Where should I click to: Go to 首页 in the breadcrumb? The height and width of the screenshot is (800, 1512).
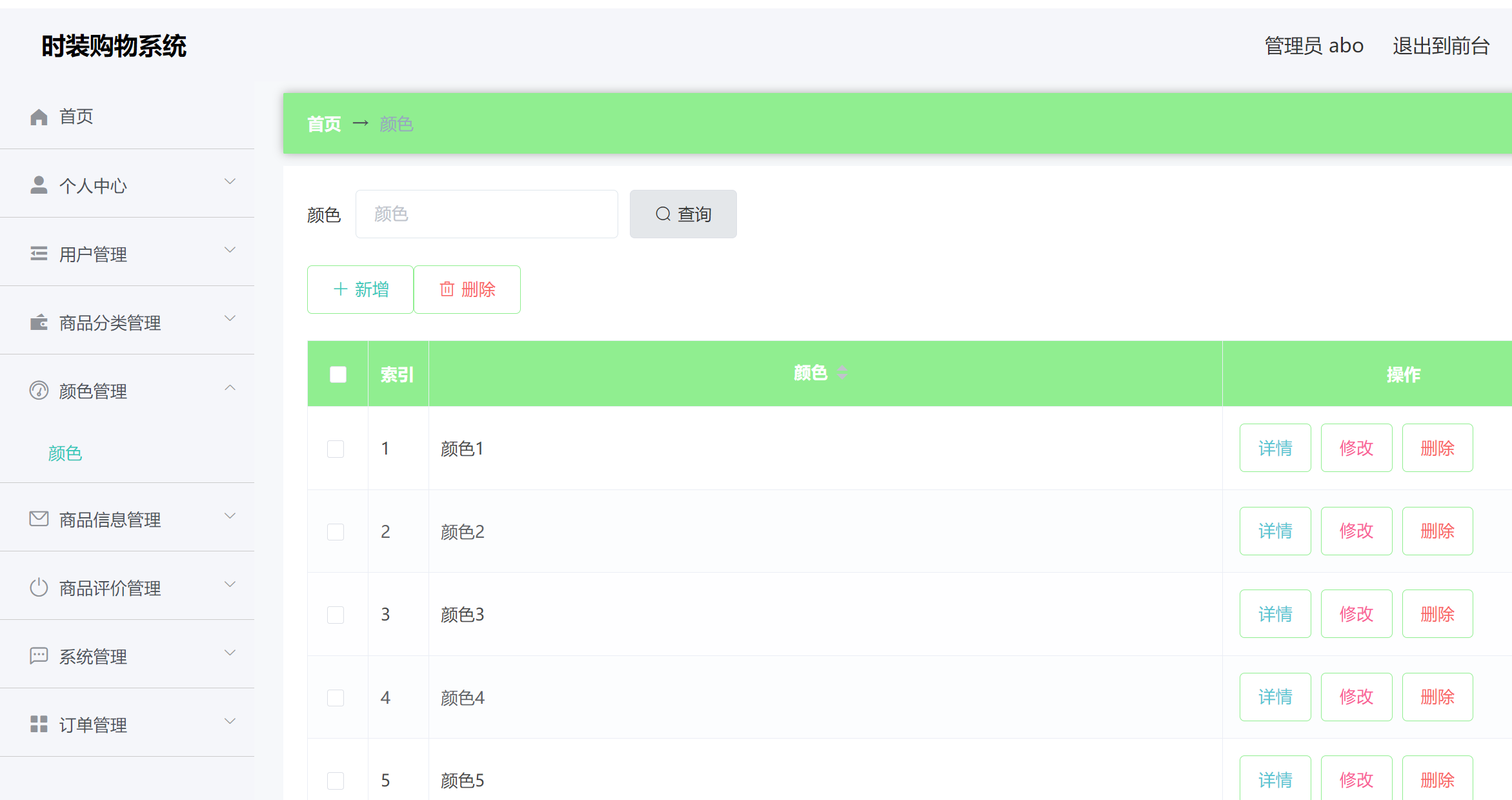[x=324, y=124]
